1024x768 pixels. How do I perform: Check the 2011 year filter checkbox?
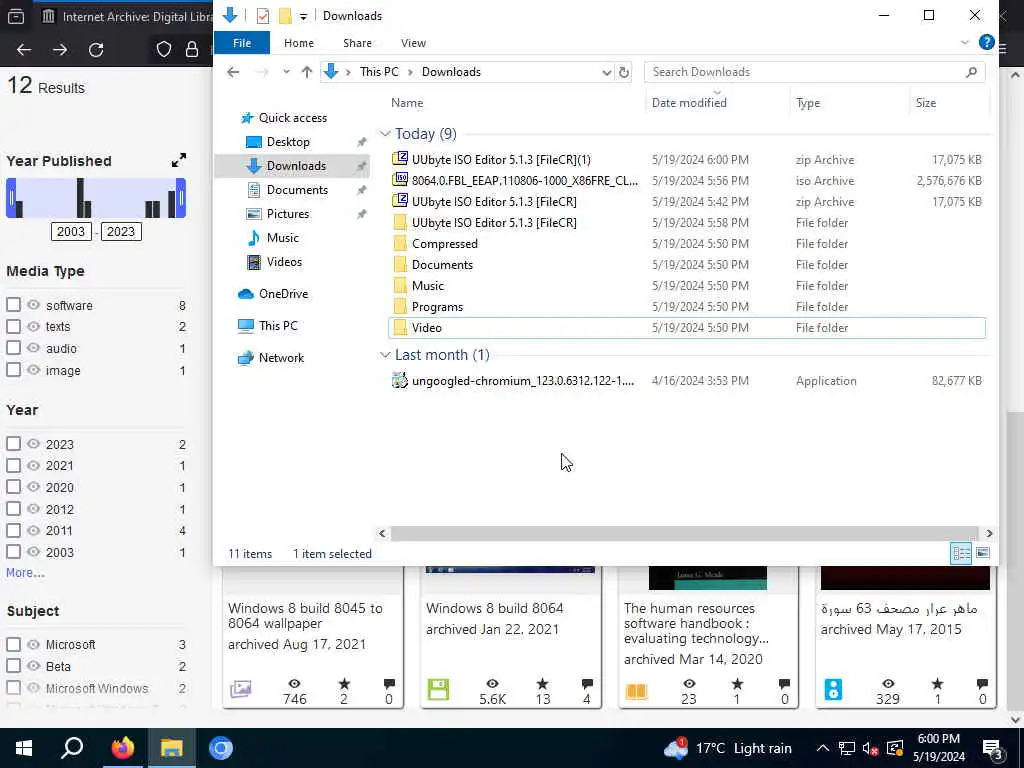(13, 530)
